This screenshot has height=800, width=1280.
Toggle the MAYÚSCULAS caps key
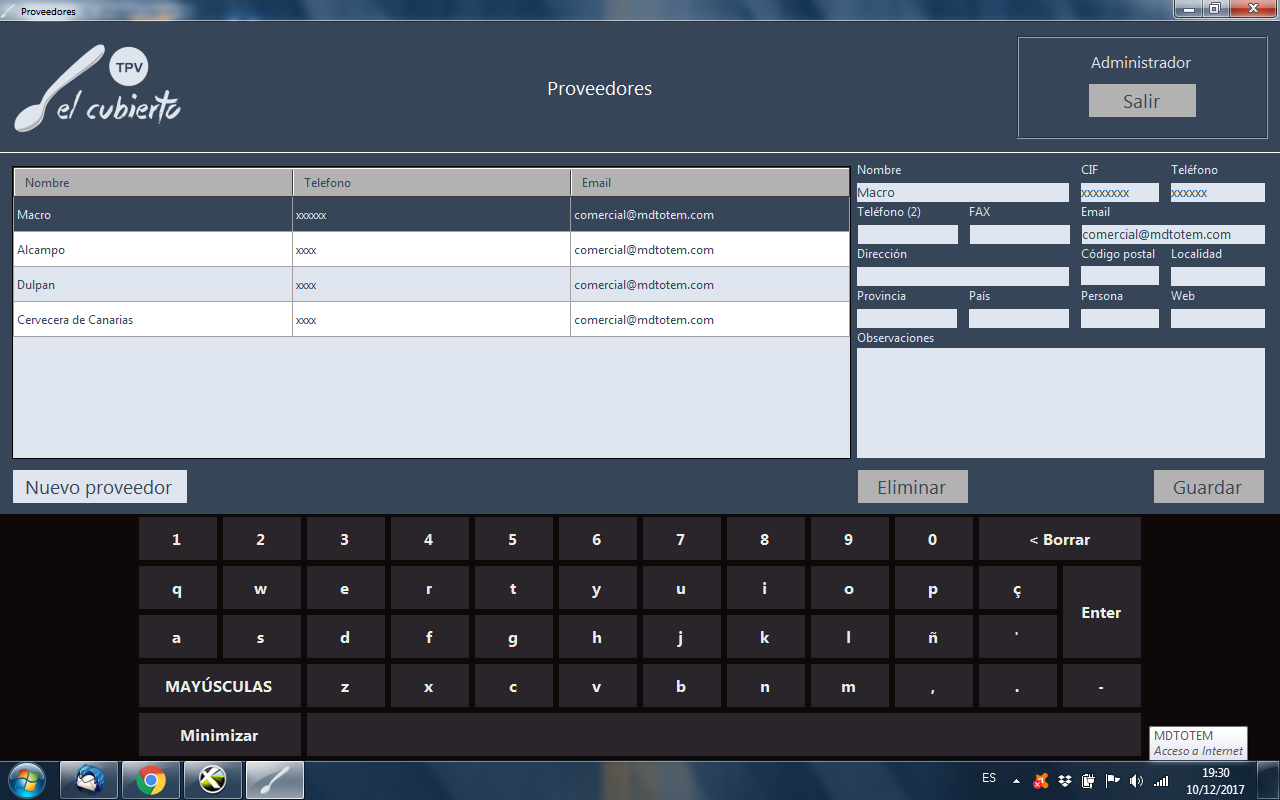click(x=219, y=686)
